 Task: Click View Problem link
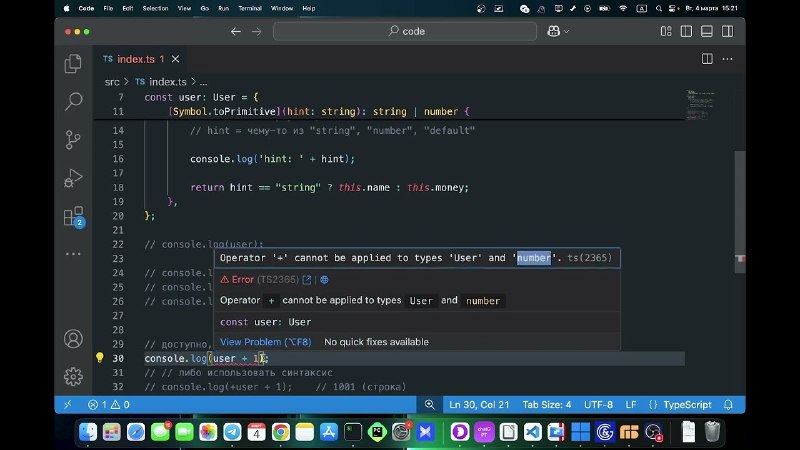click(265, 342)
